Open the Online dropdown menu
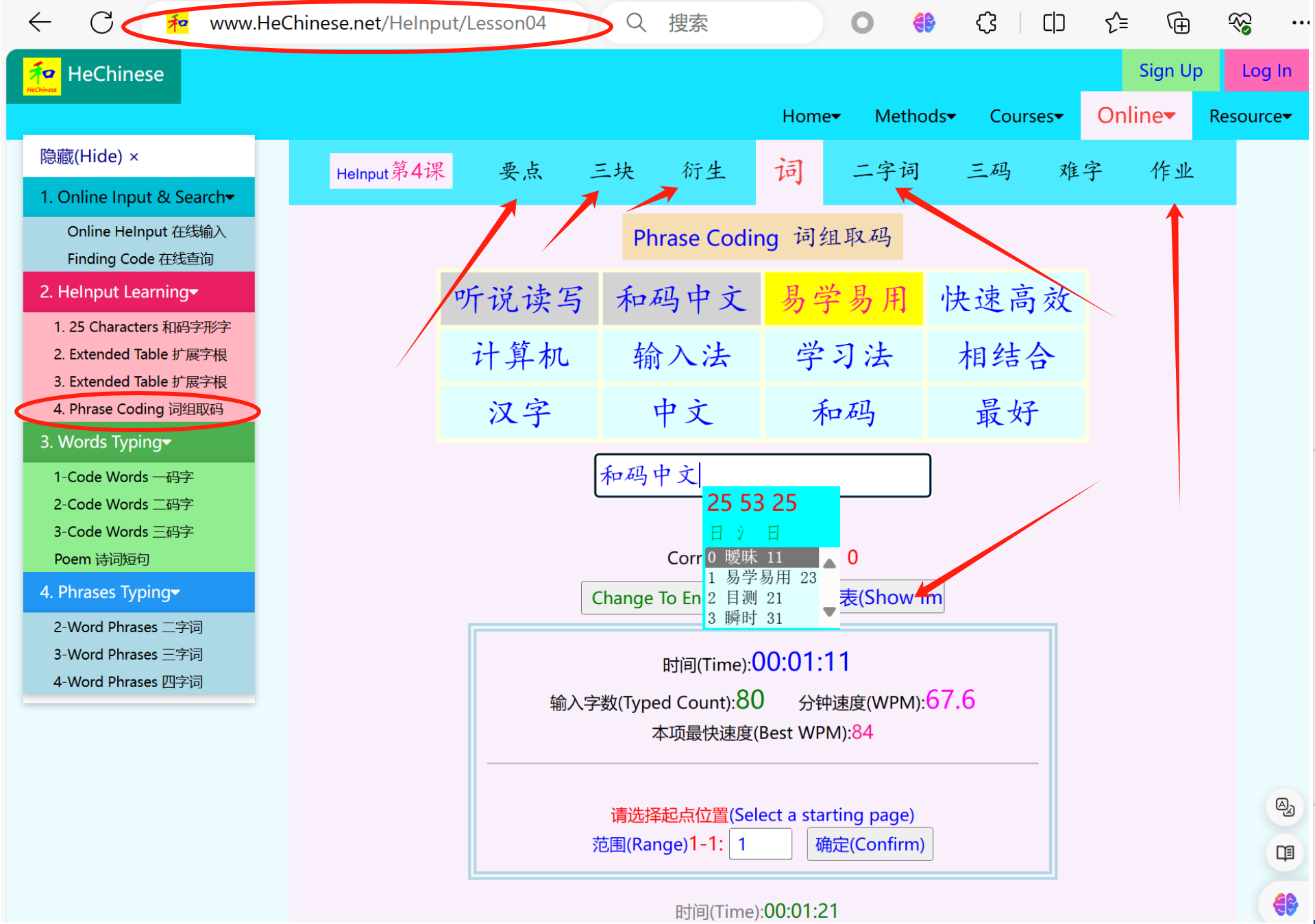This screenshot has width=1315, height=924. point(1136,116)
